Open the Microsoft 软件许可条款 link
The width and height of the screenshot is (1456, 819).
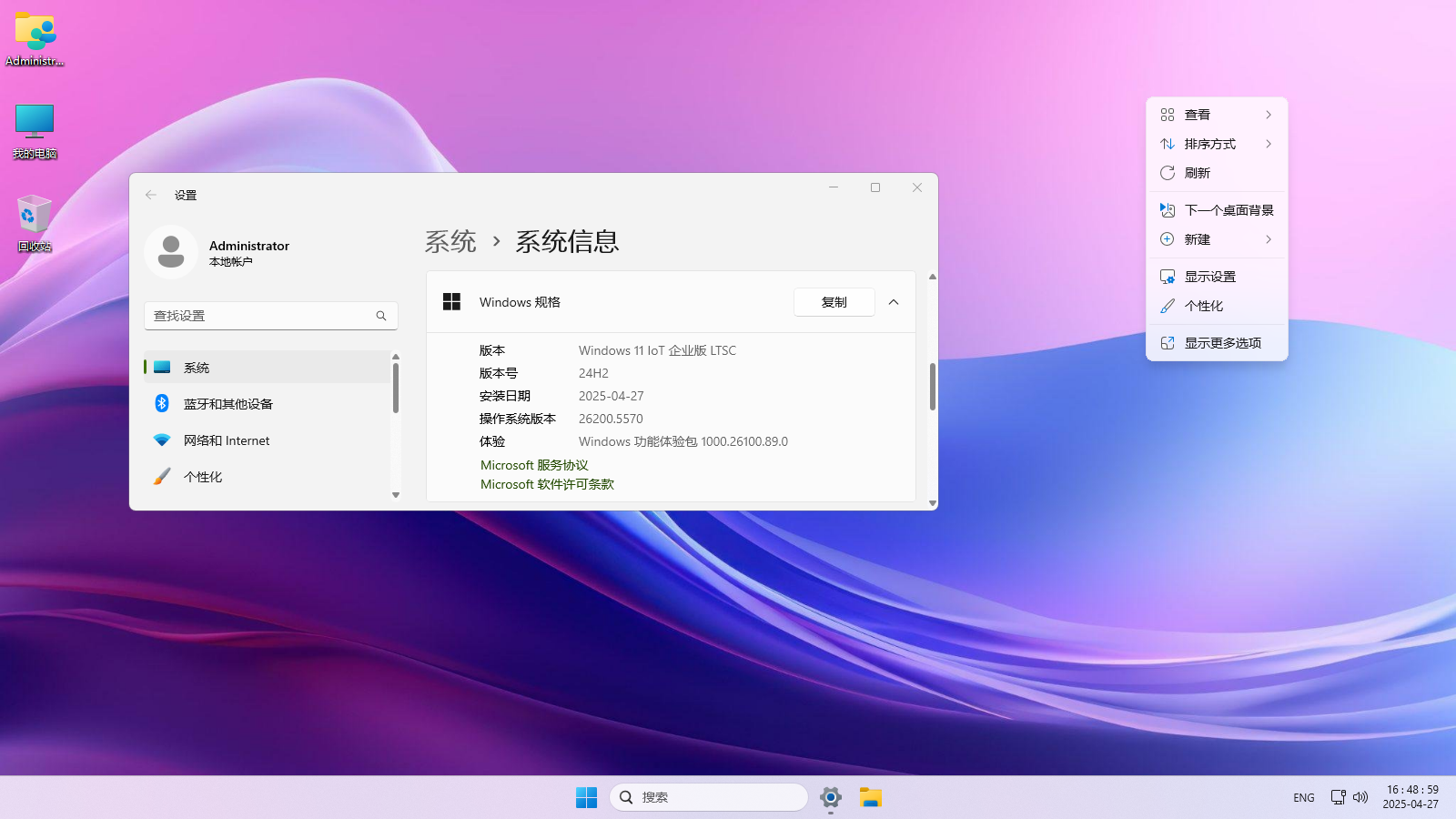tap(547, 484)
